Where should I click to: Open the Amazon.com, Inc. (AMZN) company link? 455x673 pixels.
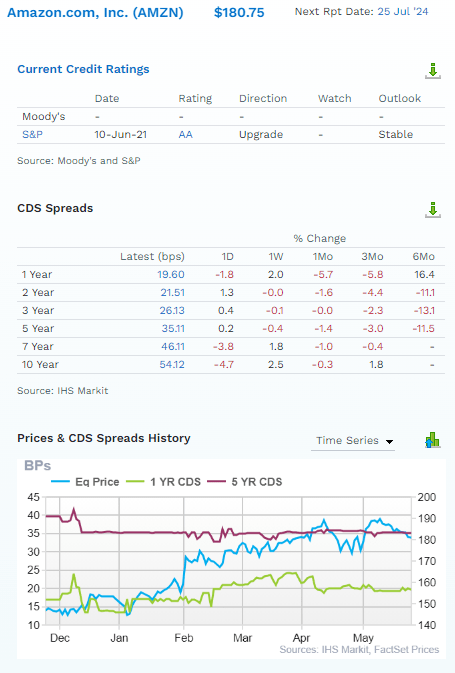pos(95,12)
